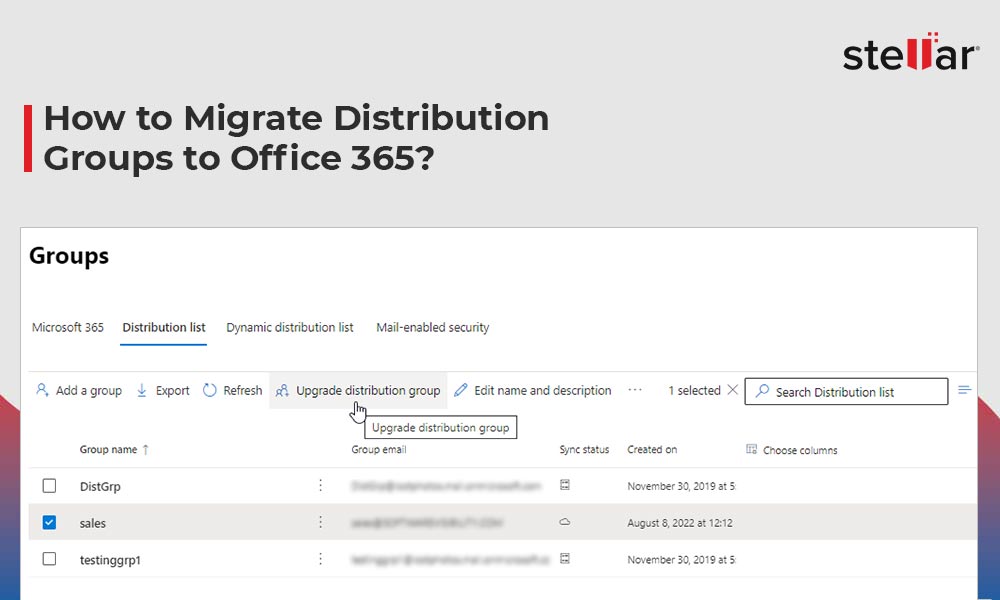Focus the Search Distribution list field
This screenshot has height=600, width=1000.
tap(846, 391)
